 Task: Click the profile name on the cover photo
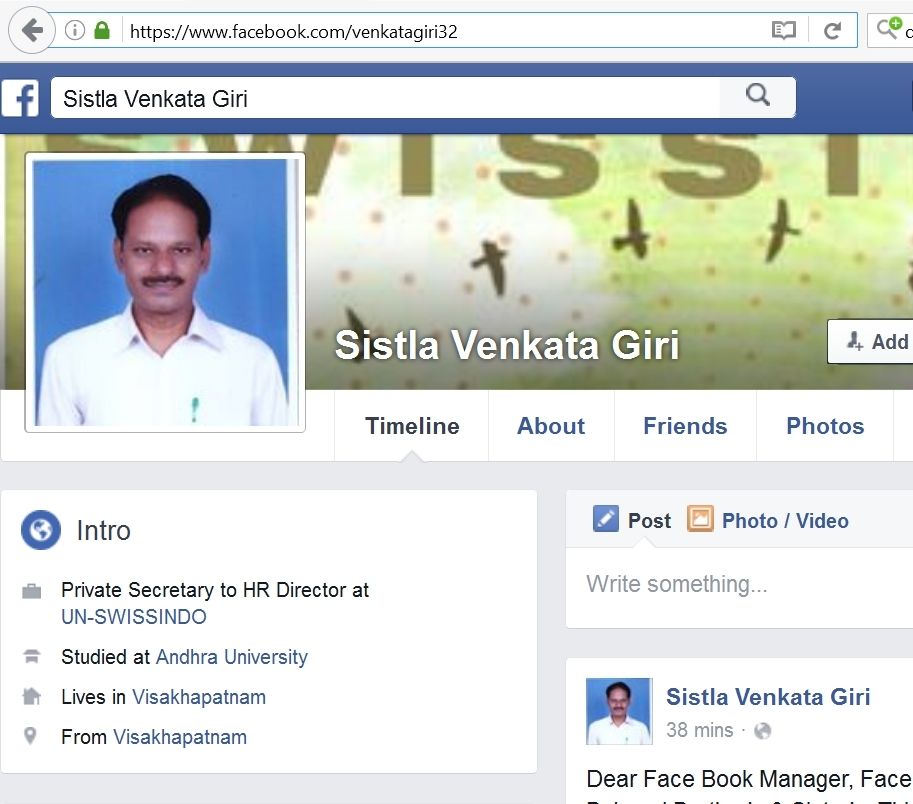(x=507, y=345)
